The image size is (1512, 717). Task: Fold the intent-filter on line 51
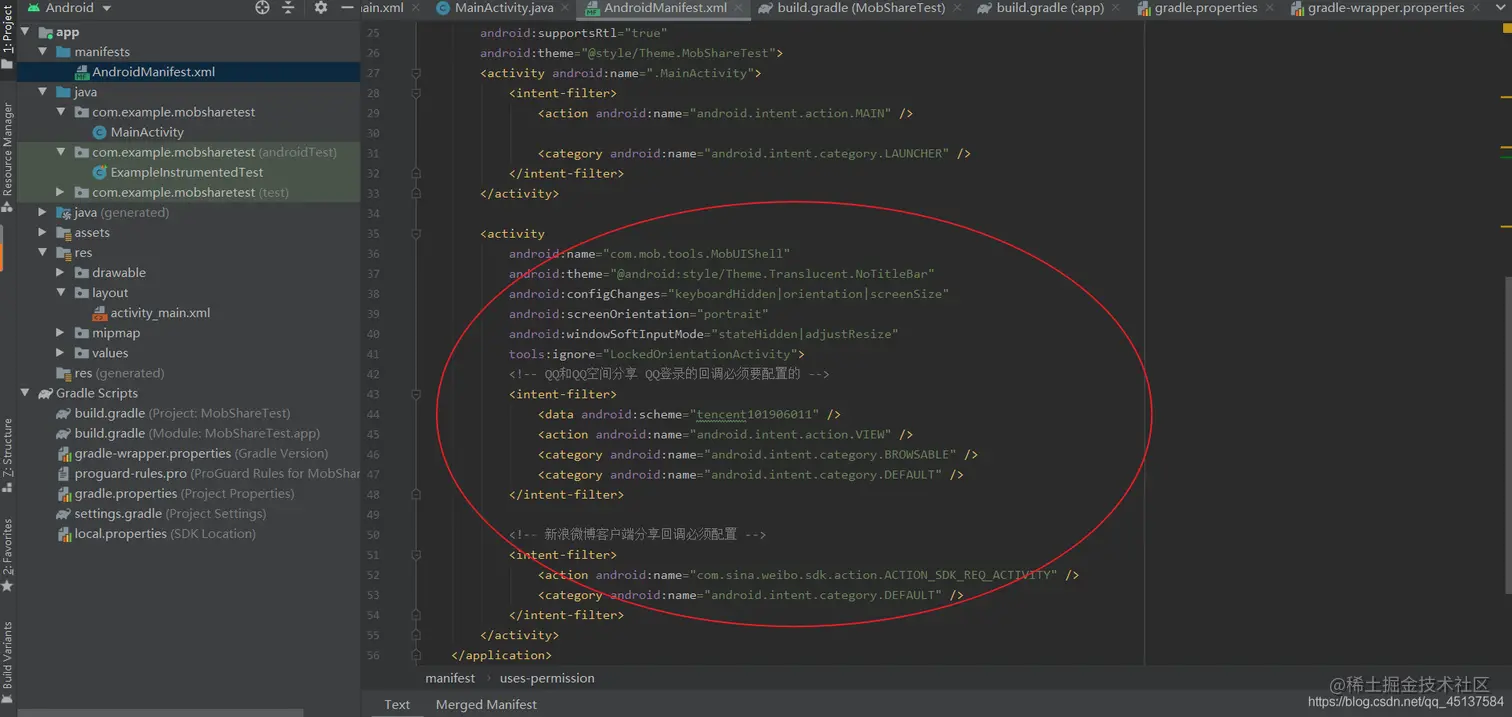tap(416, 554)
